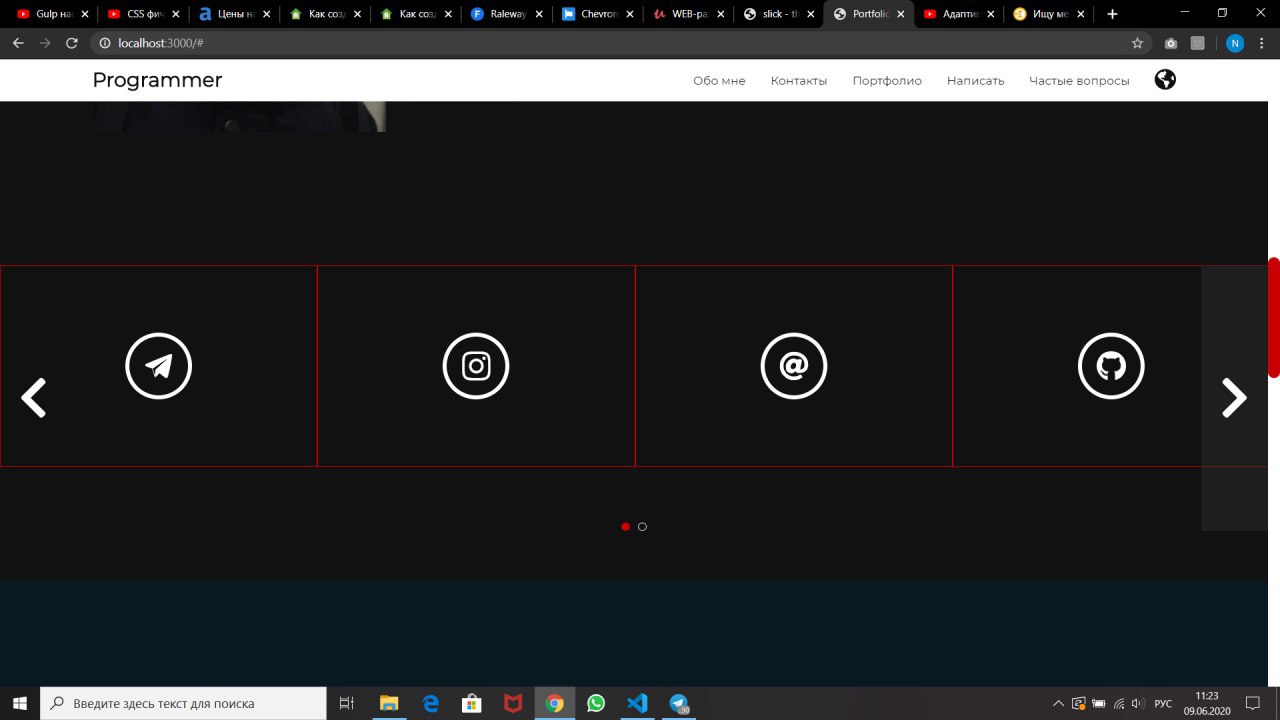The image size is (1280, 720).
Task: Click the camera extension icon in Chrome
Action: point(1171,43)
